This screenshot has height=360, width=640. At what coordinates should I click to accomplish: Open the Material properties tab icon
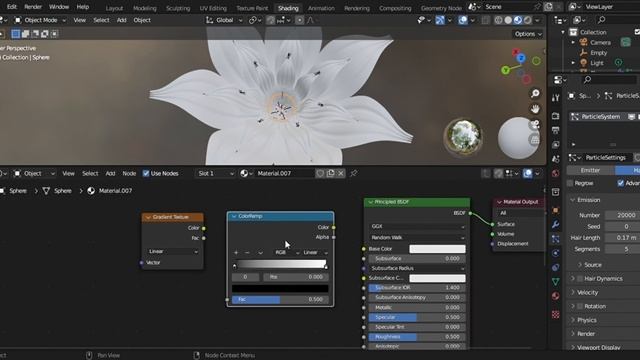pyautogui.click(x=556, y=296)
